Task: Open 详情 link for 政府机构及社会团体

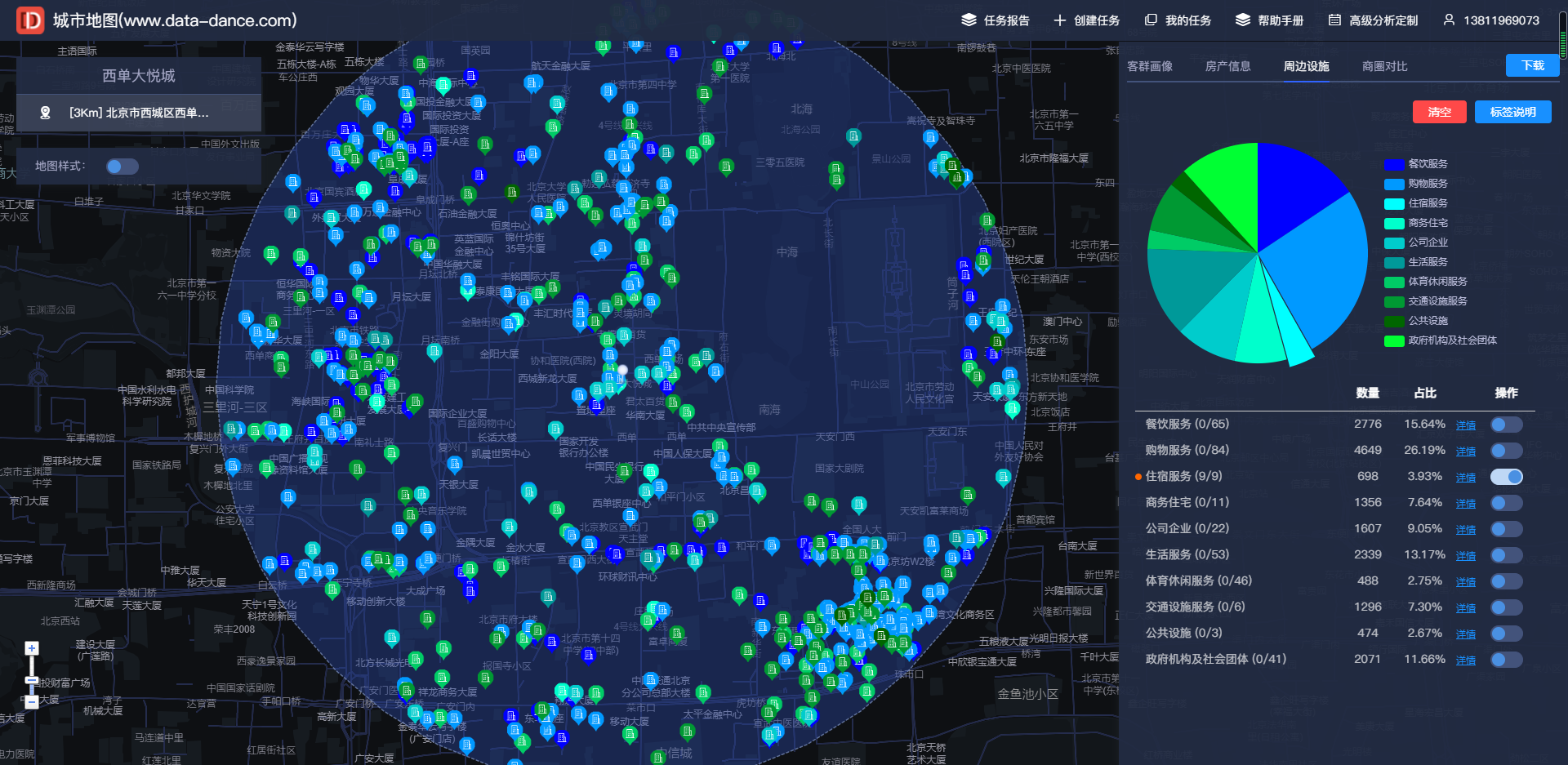Action: tap(1466, 660)
